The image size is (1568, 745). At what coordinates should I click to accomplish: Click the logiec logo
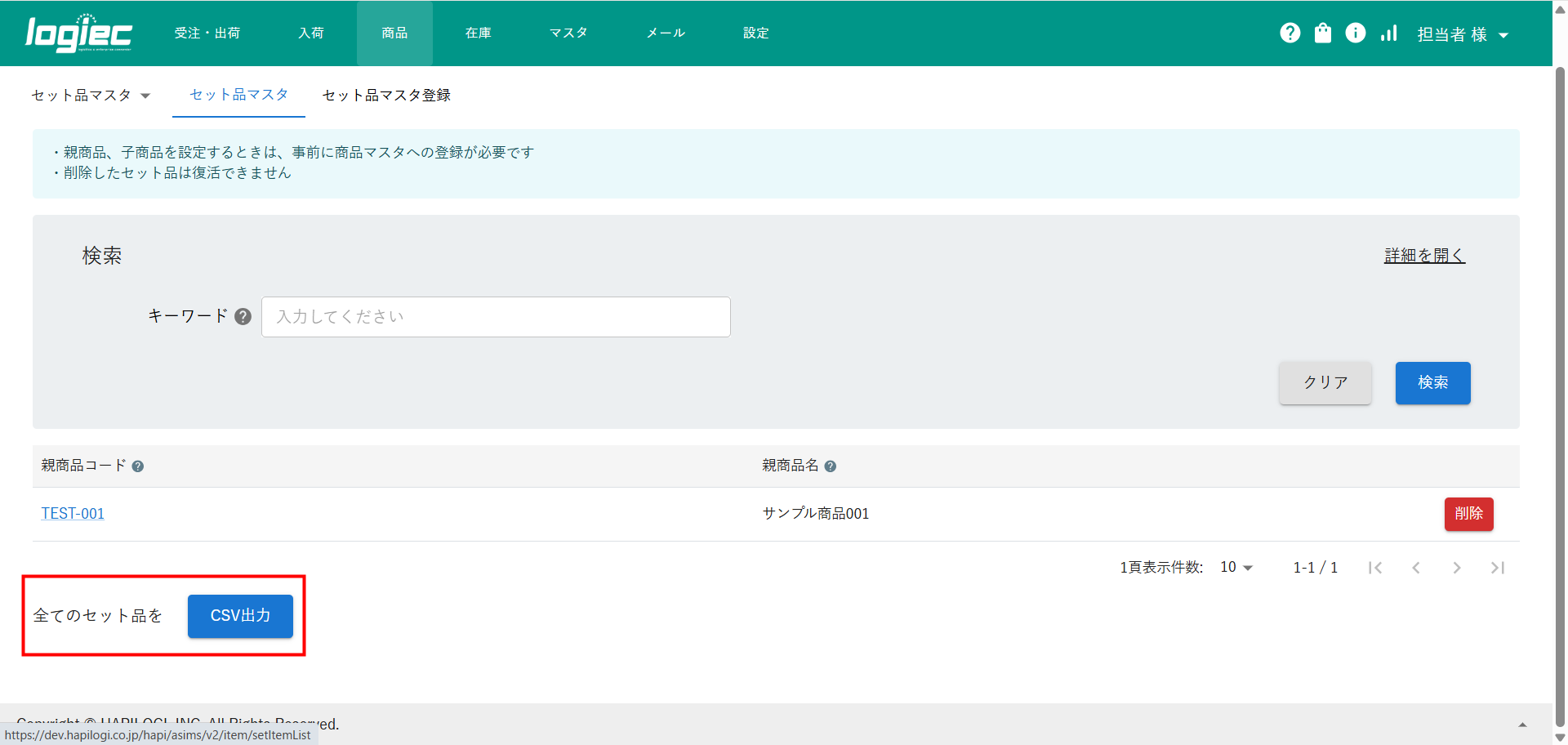click(78, 33)
